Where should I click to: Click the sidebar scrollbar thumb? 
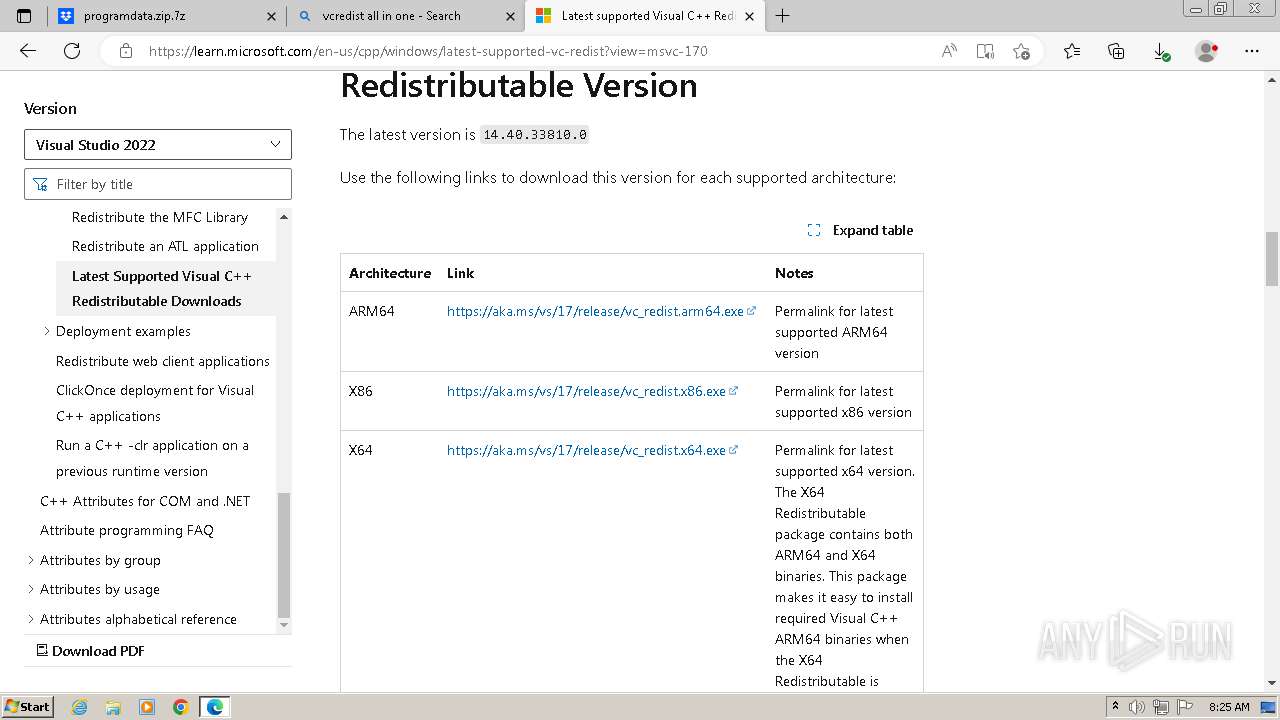click(283, 555)
